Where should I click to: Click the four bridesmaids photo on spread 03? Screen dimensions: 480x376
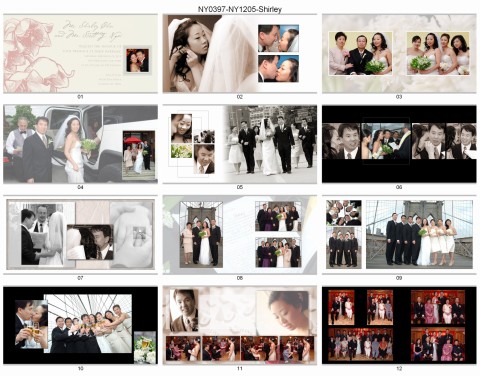coord(438,53)
